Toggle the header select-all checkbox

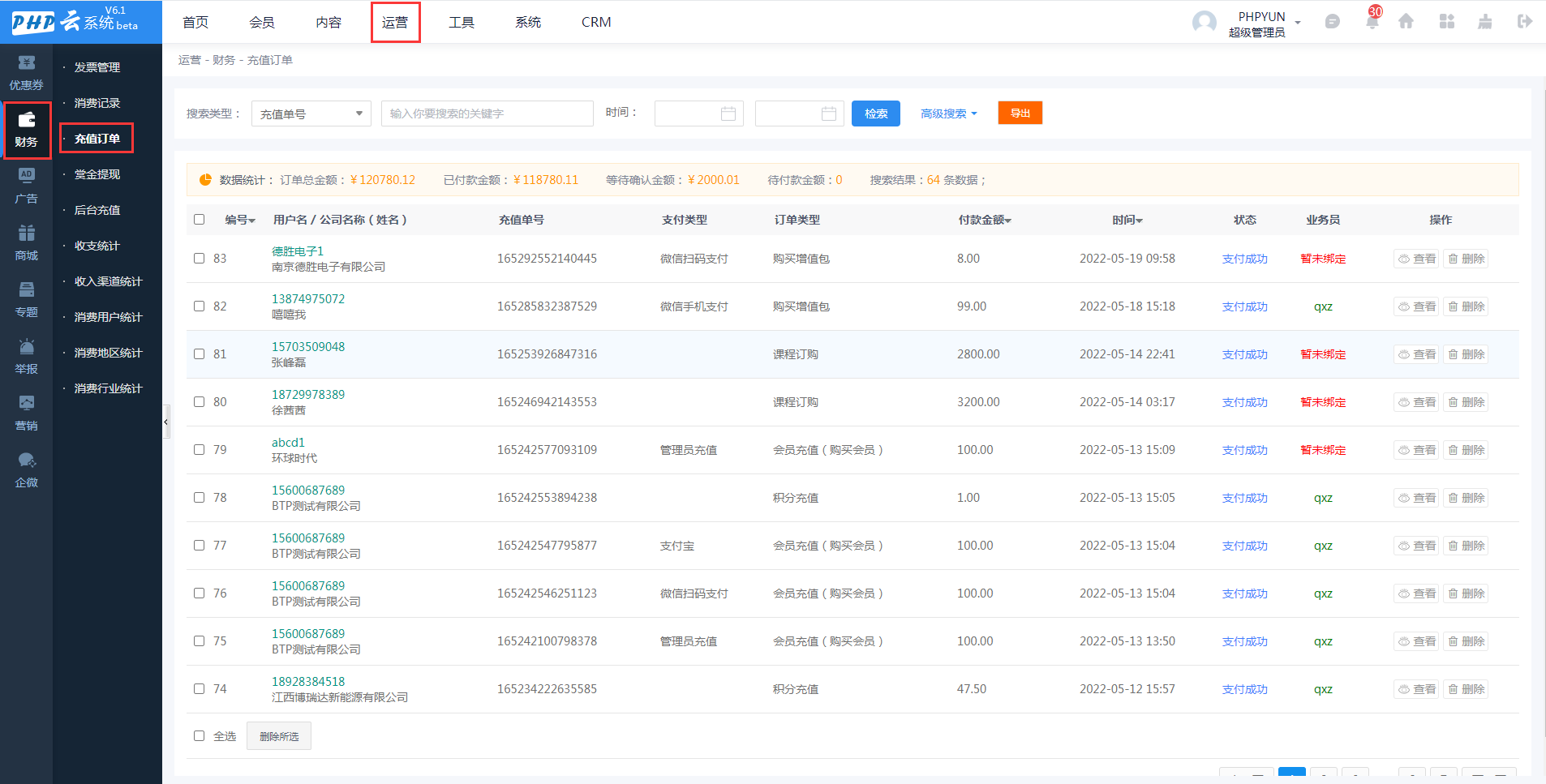[199, 219]
